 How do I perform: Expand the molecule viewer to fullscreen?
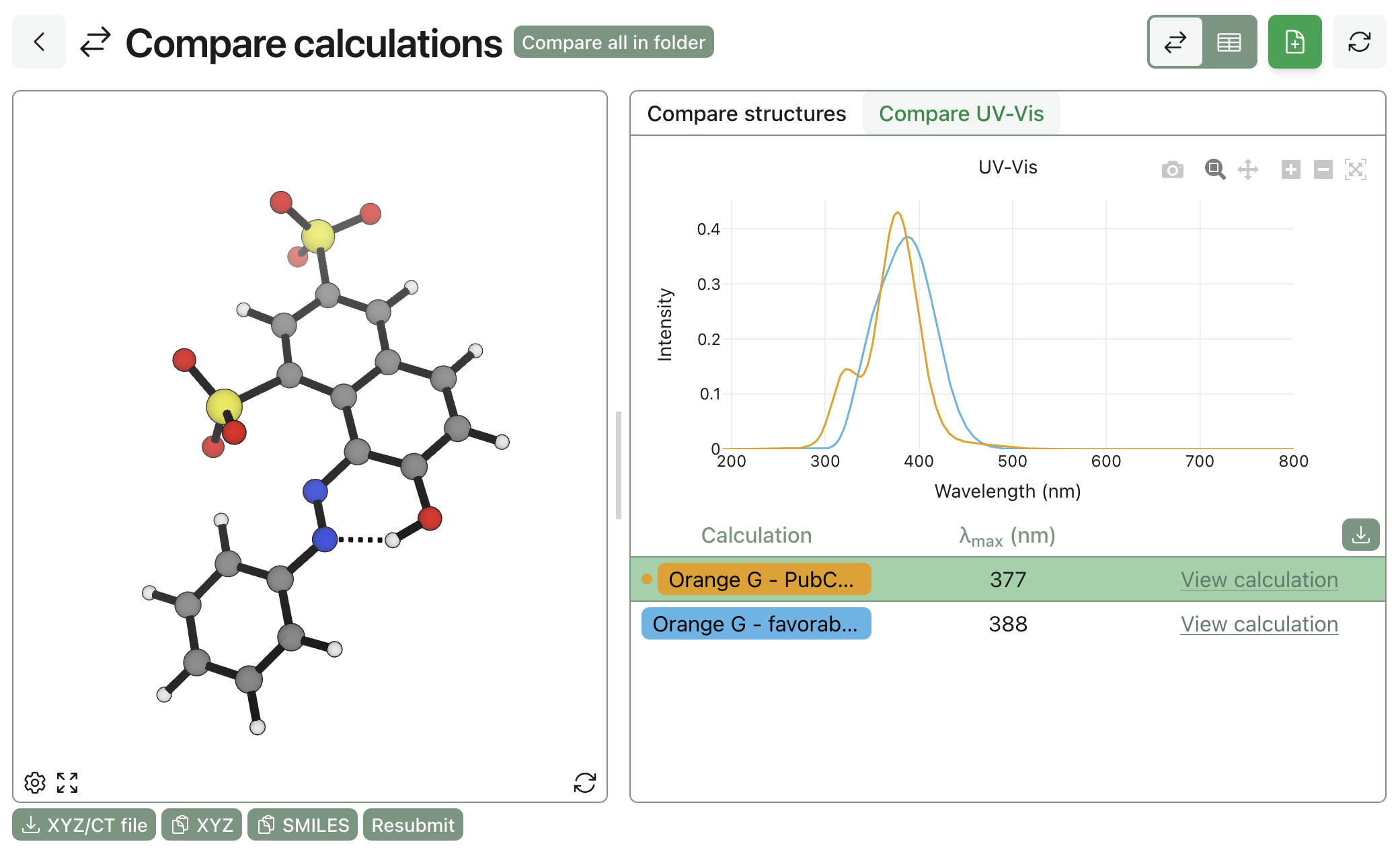point(67,783)
